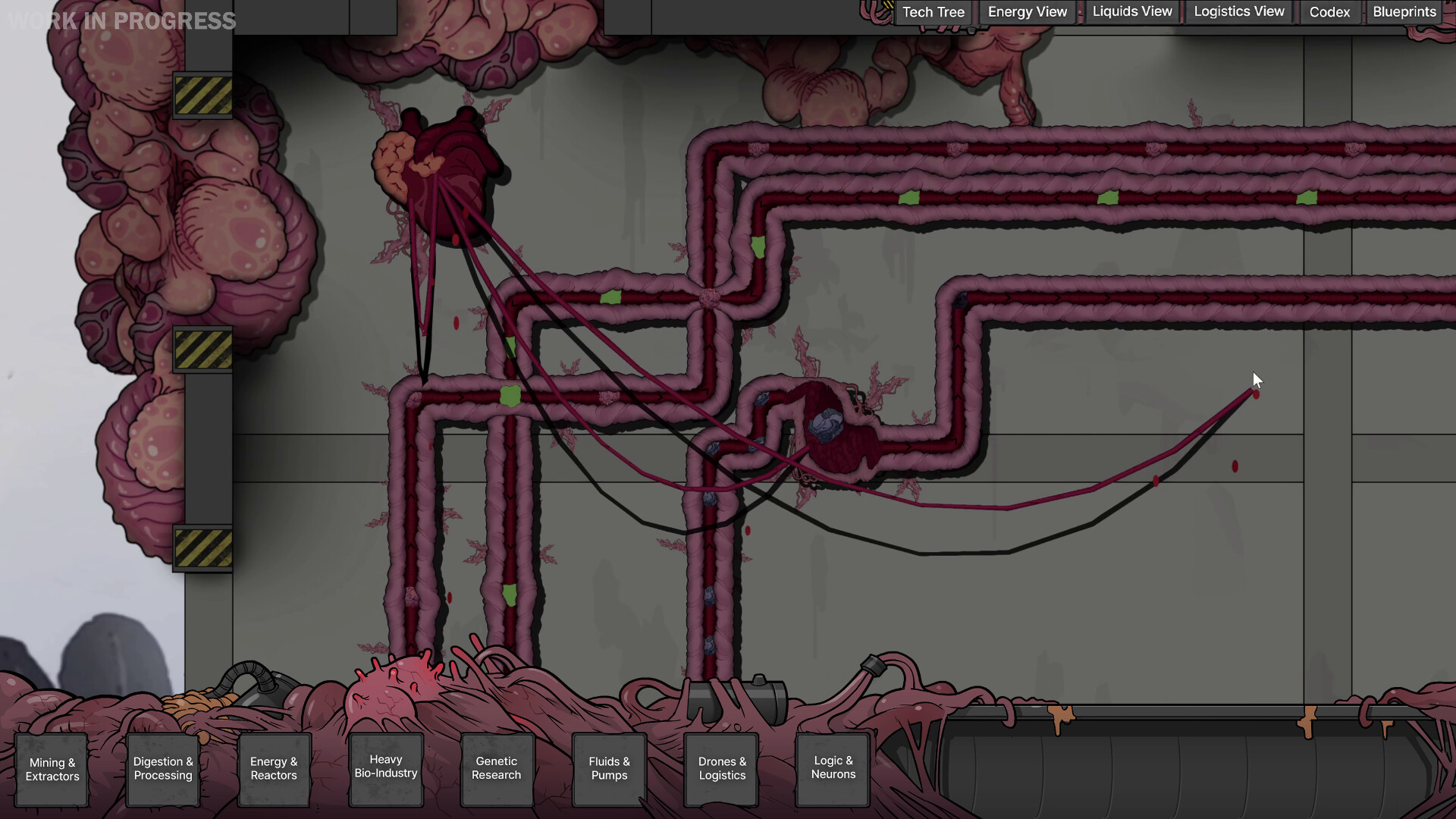Open the Fluids & Pumps build category

click(609, 768)
